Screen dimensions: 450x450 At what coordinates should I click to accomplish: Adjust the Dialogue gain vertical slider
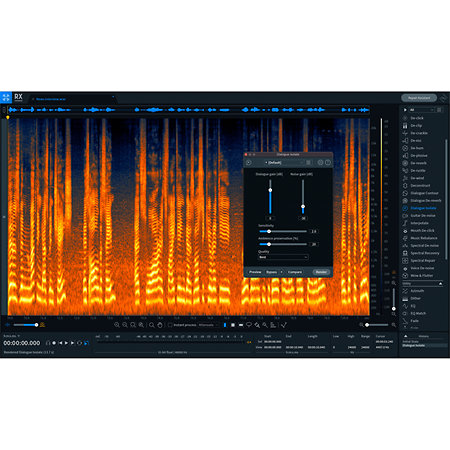(x=270, y=197)
